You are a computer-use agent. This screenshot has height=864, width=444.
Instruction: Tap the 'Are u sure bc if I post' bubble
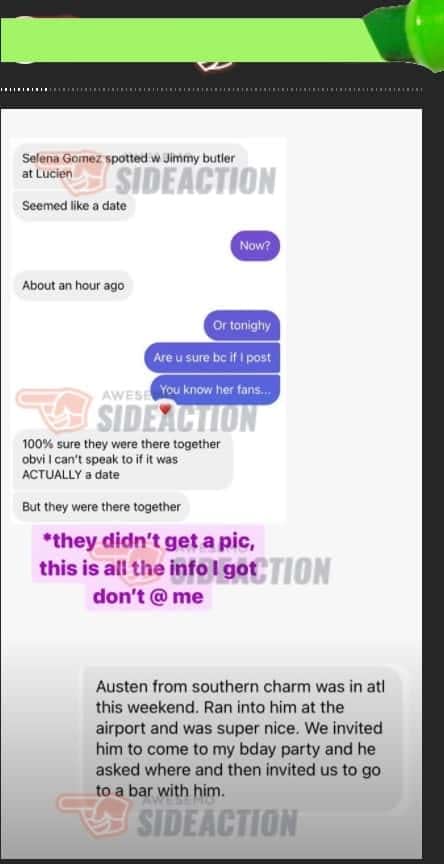tap(212, 358)
